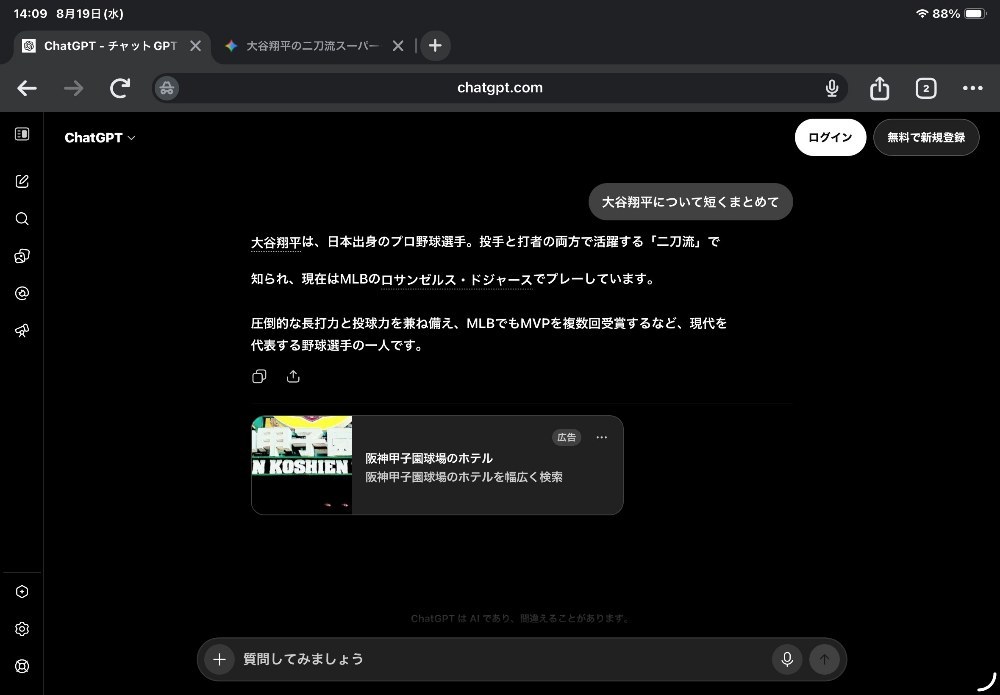1000x695 pixels.
Task: Close the 大谷翔平の二刀流 tab
Action: [398, 46]
